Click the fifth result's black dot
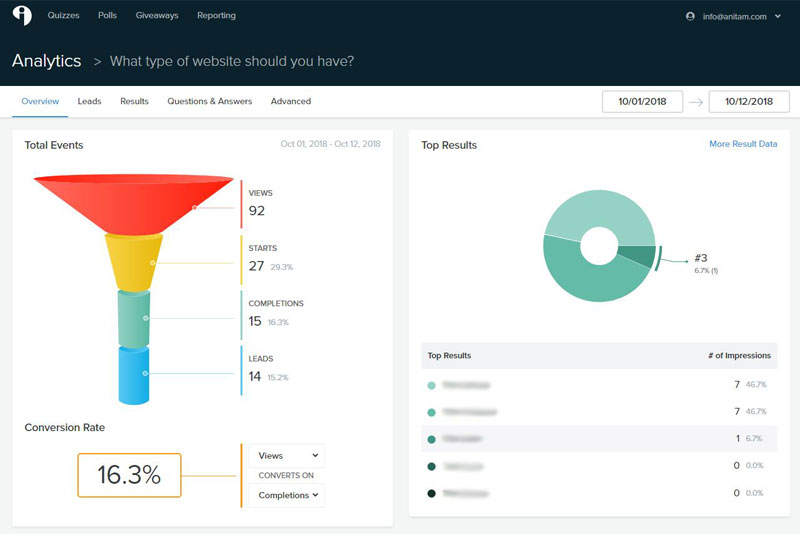 (431, 493)
